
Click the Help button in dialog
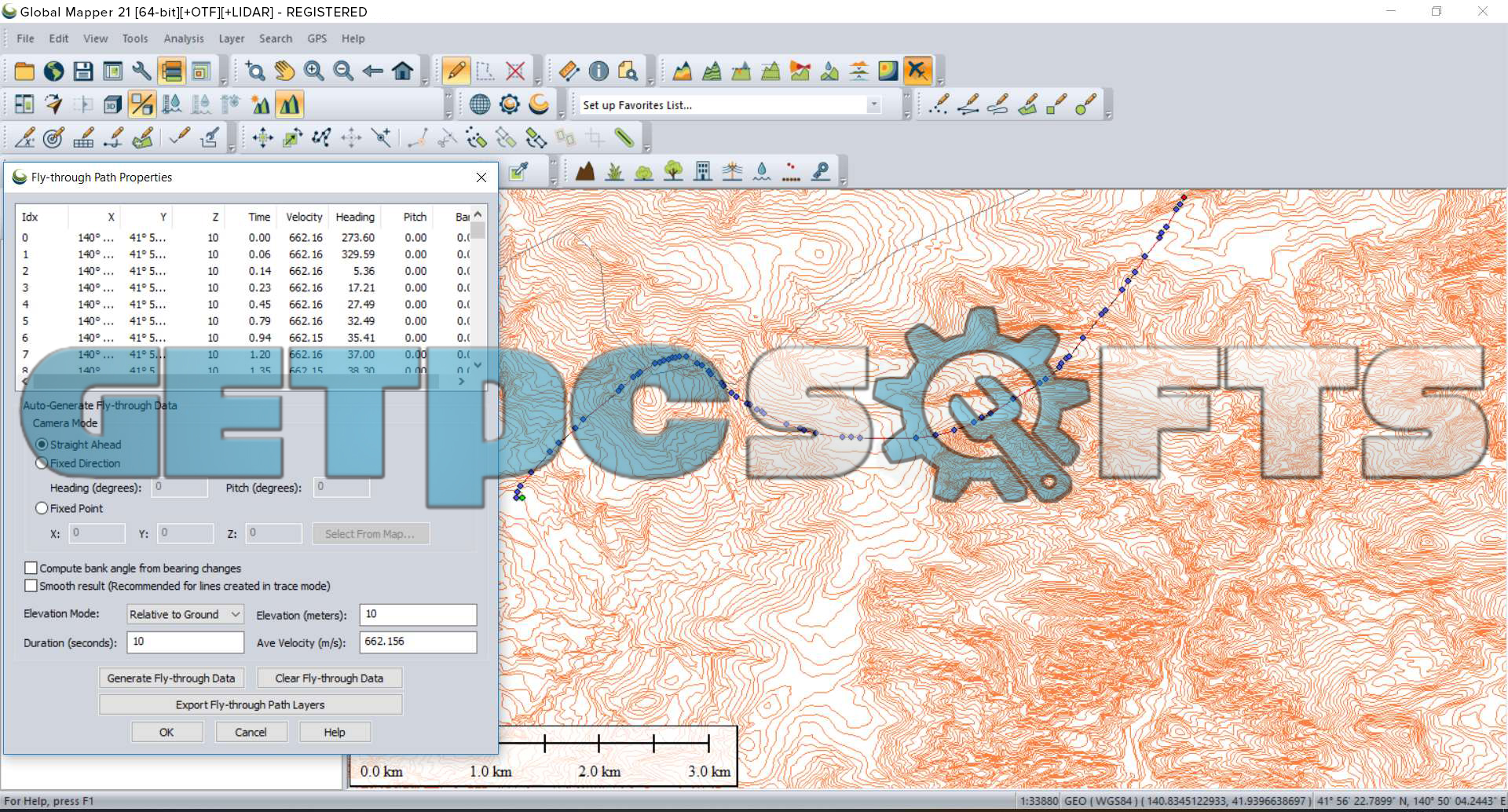335,732
